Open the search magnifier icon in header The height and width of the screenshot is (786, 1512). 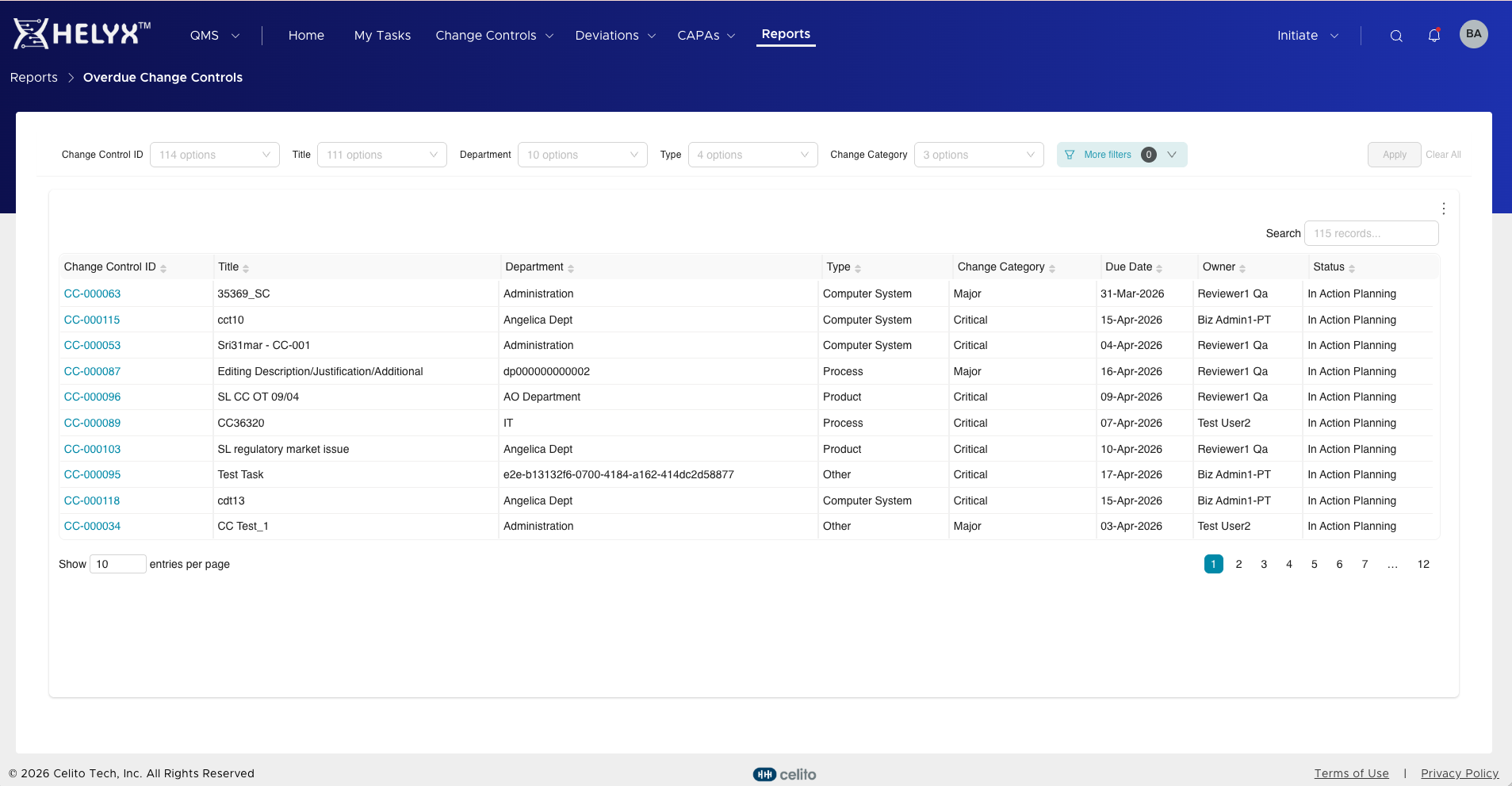point(1396,36)
